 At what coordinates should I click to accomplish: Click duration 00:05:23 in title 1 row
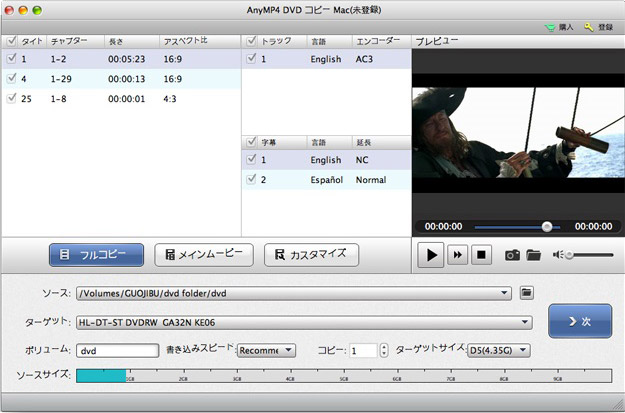126,59
